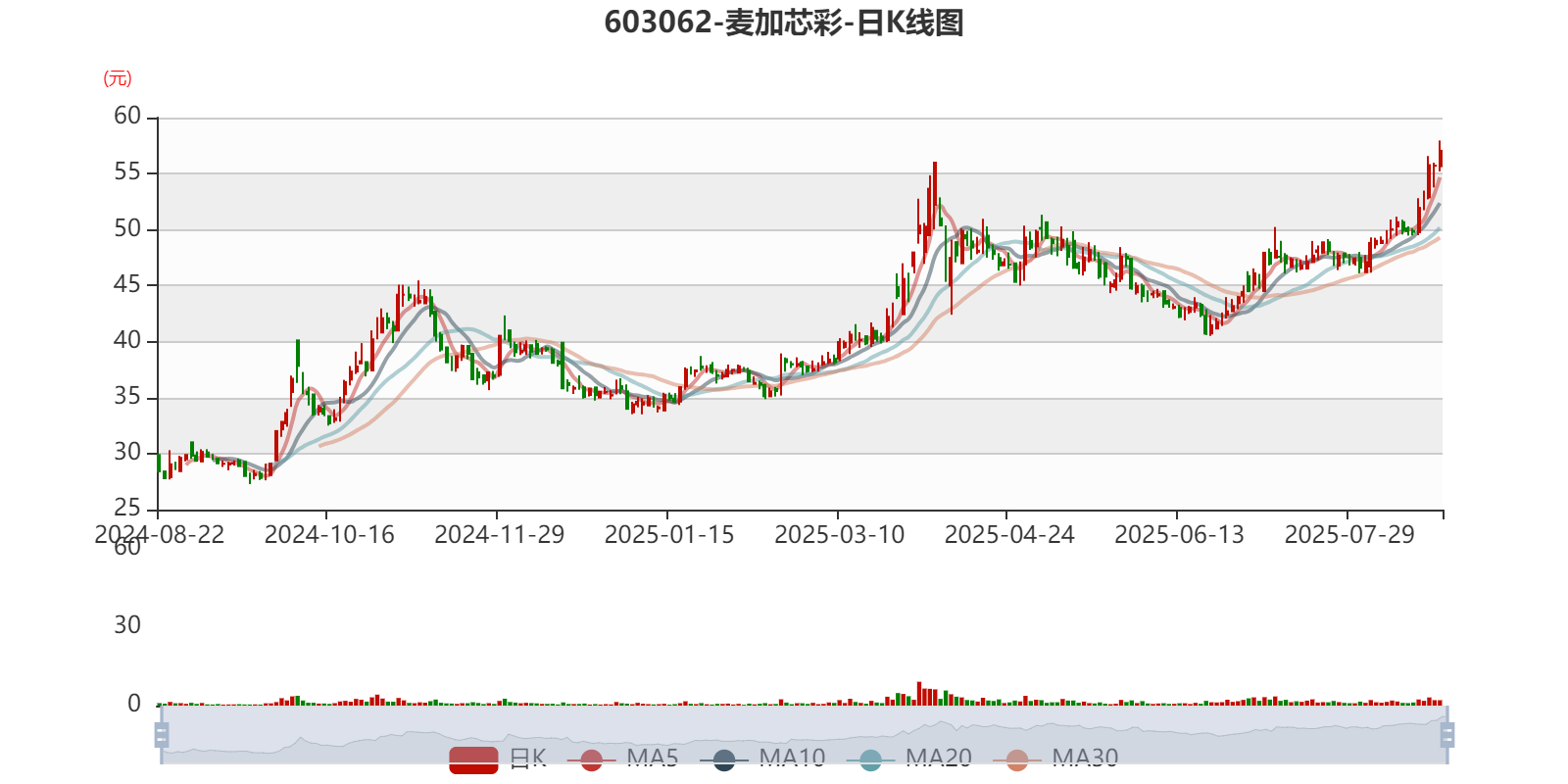Click the 40 price axis label
The image size is (1568, 784).
(x=127, y=341)
